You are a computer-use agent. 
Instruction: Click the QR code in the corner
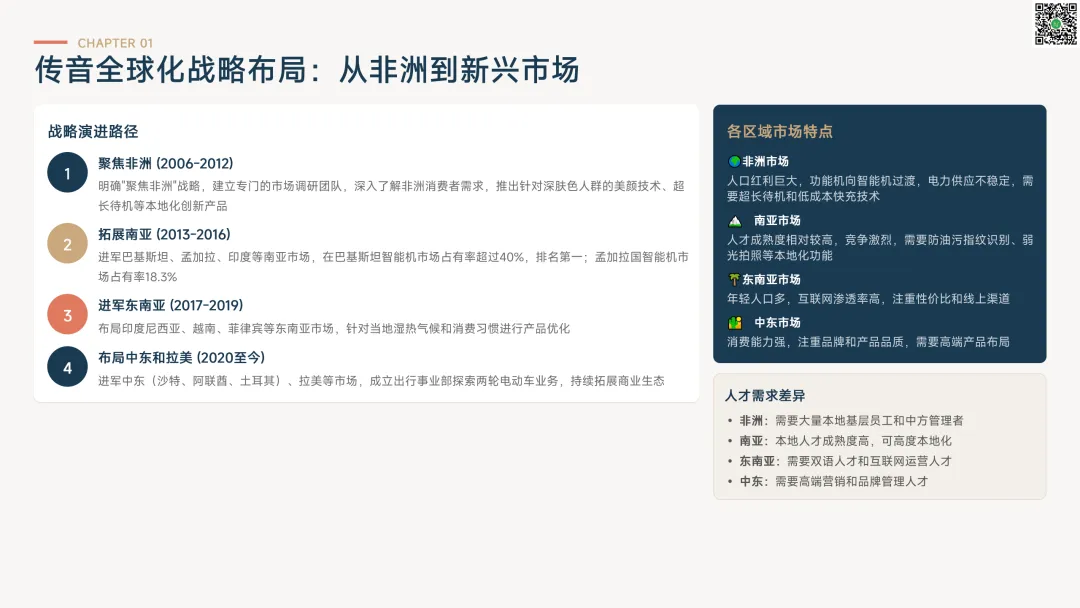1055,24
